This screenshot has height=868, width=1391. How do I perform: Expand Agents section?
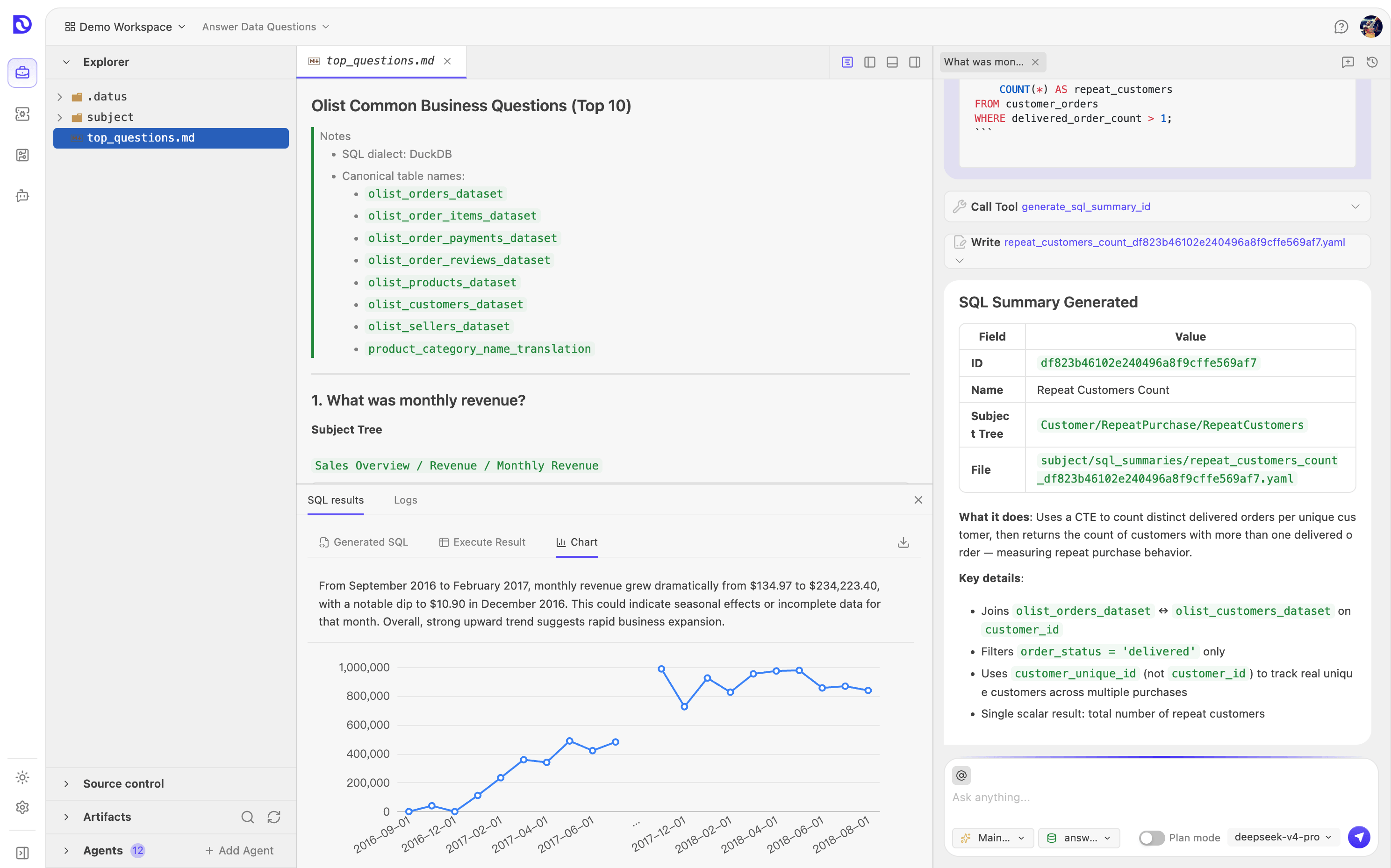point(67,850)
